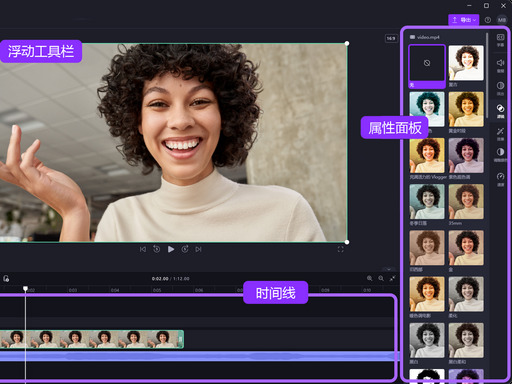Screen dimensions: 512x384
Task: Jump forward five seconds in the preview
Action: coord(185,249)
